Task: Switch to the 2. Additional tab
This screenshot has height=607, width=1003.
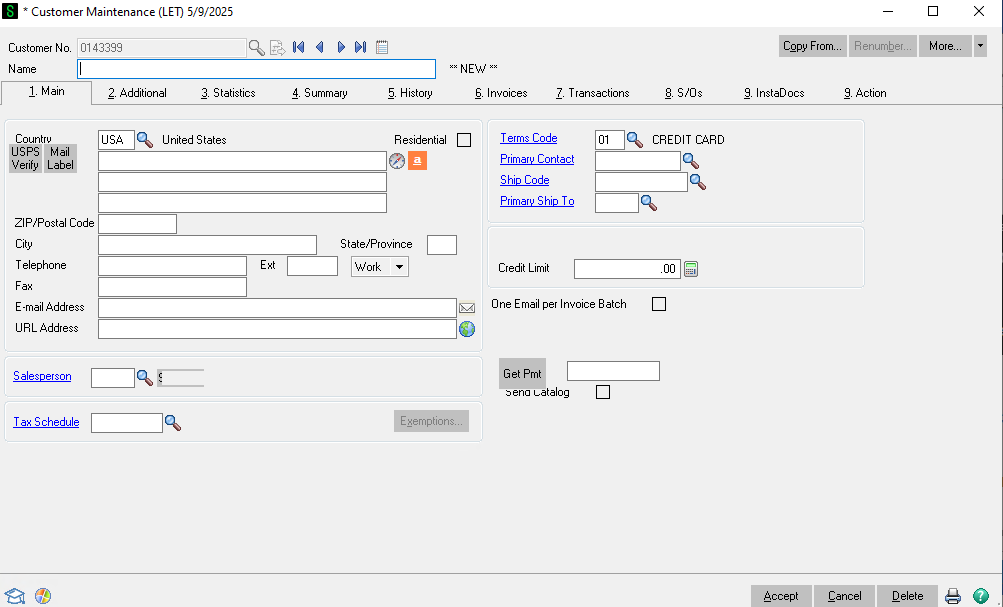Action: [137, 93]
